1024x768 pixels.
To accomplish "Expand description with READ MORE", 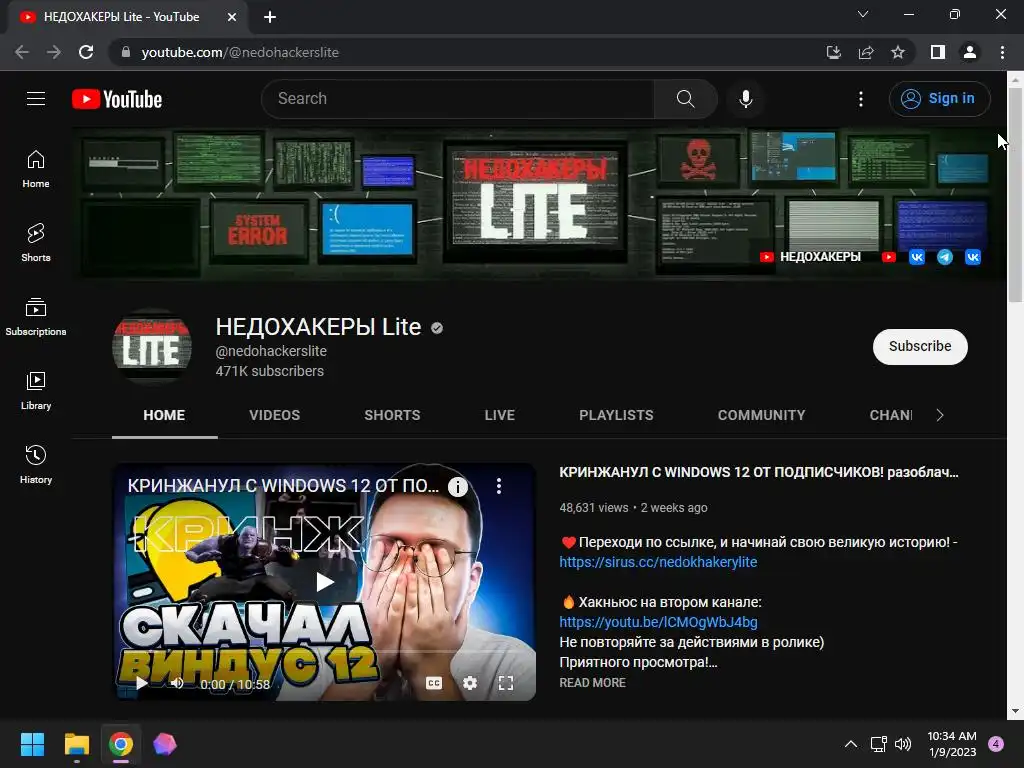I will click(x=592, y=682).
